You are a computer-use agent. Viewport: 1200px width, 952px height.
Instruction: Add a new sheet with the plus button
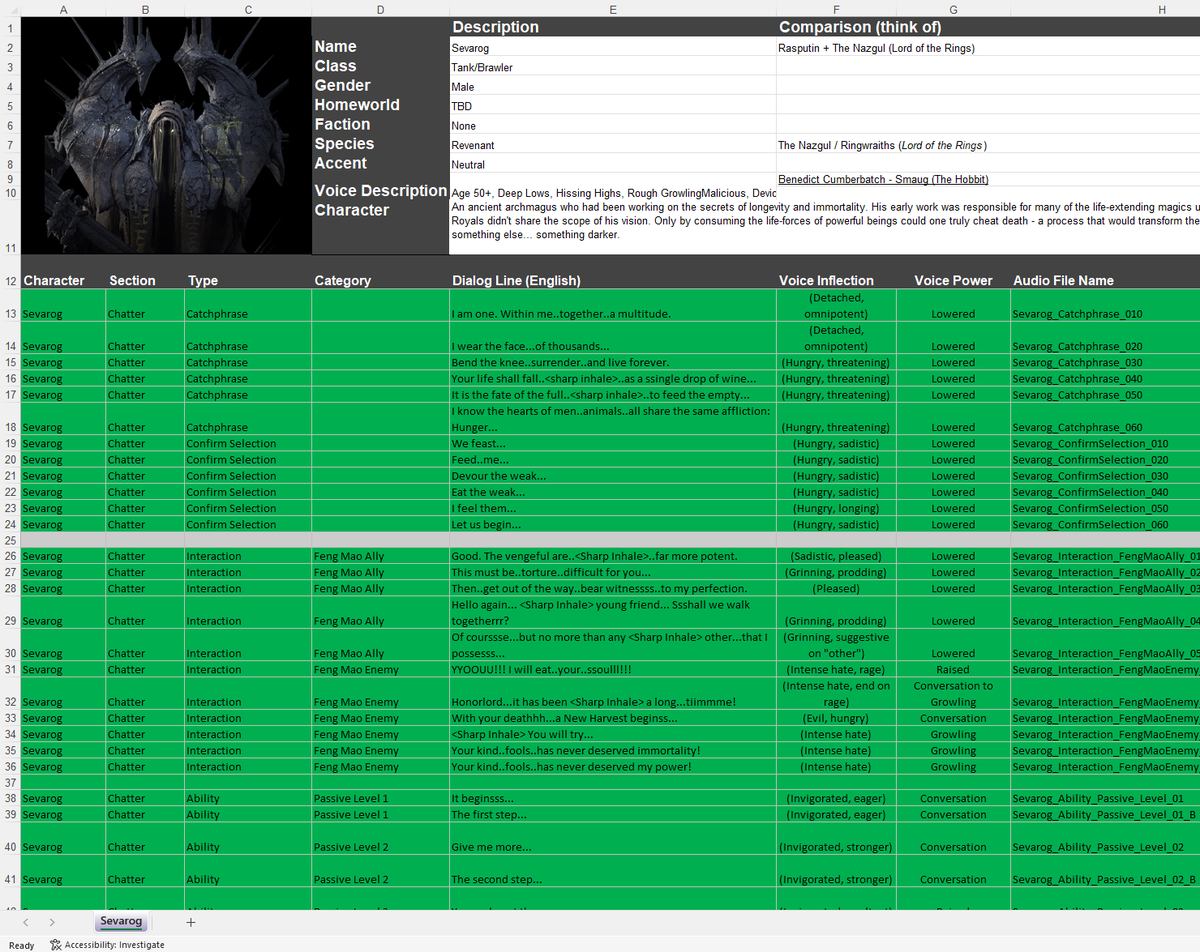(190, 922)
